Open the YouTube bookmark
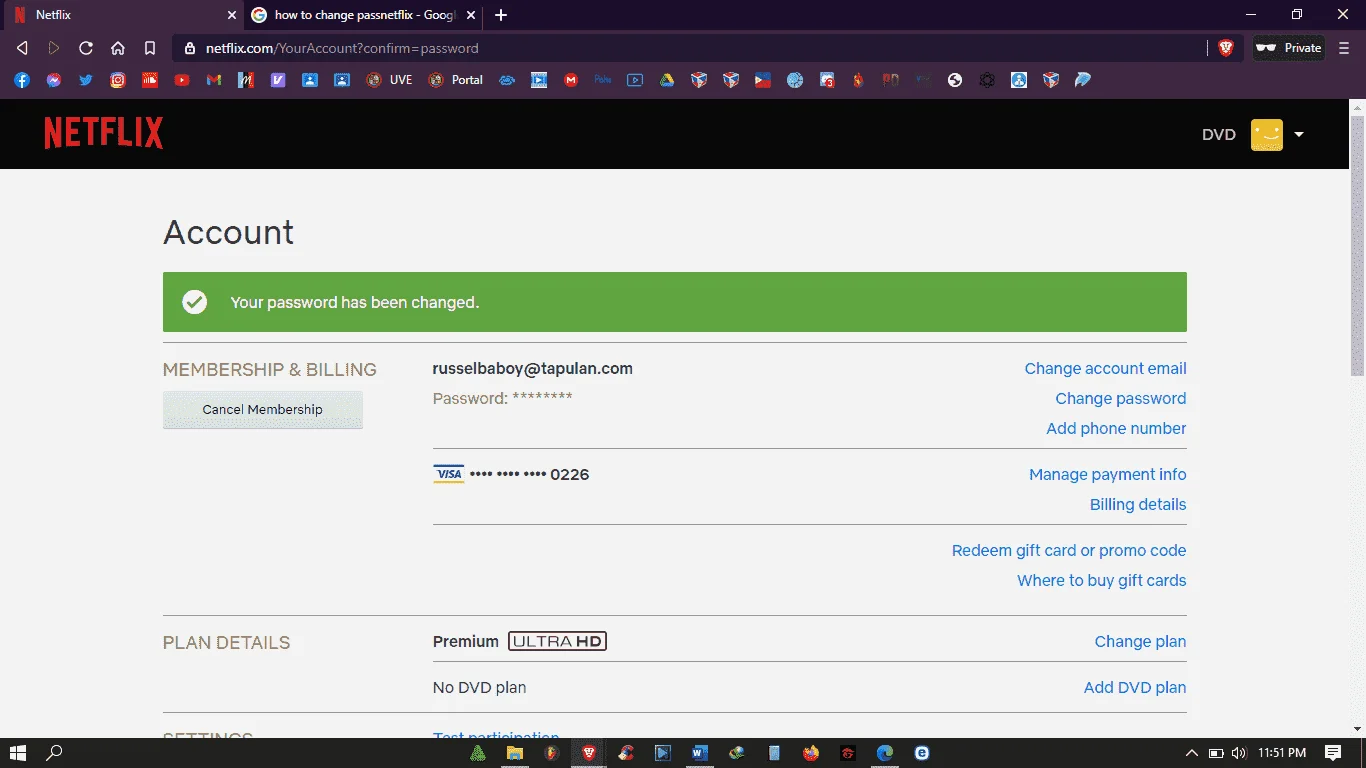This screenshot has width=1366, height=768. pyautogui.click(x=182, y=80)
